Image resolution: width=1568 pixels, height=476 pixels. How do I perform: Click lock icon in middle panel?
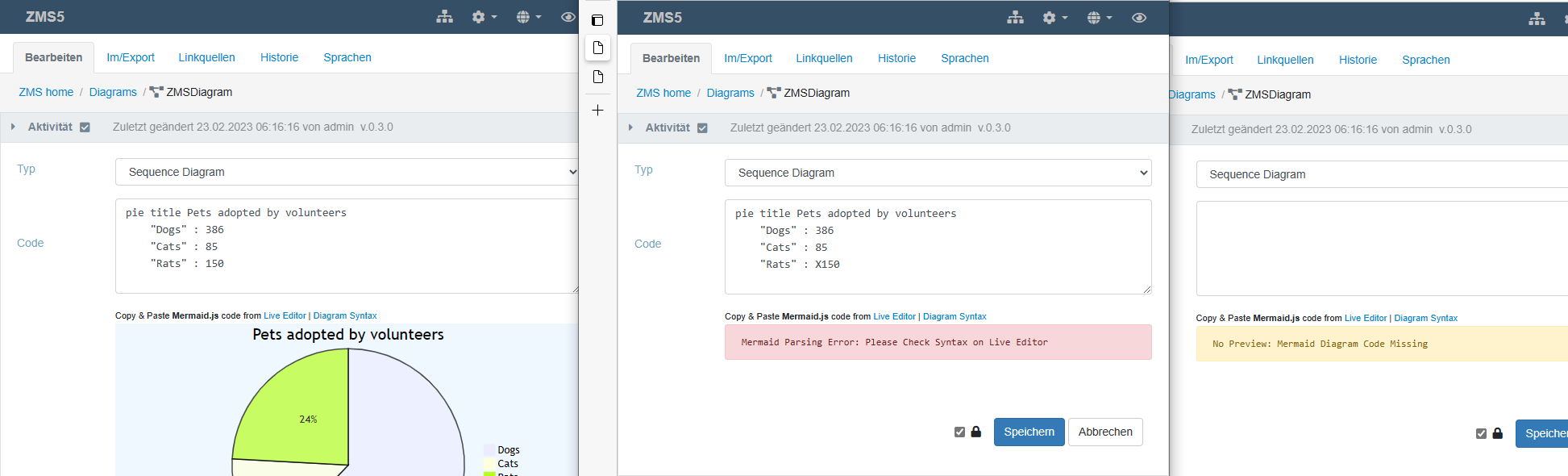click(x=975, y=432)
